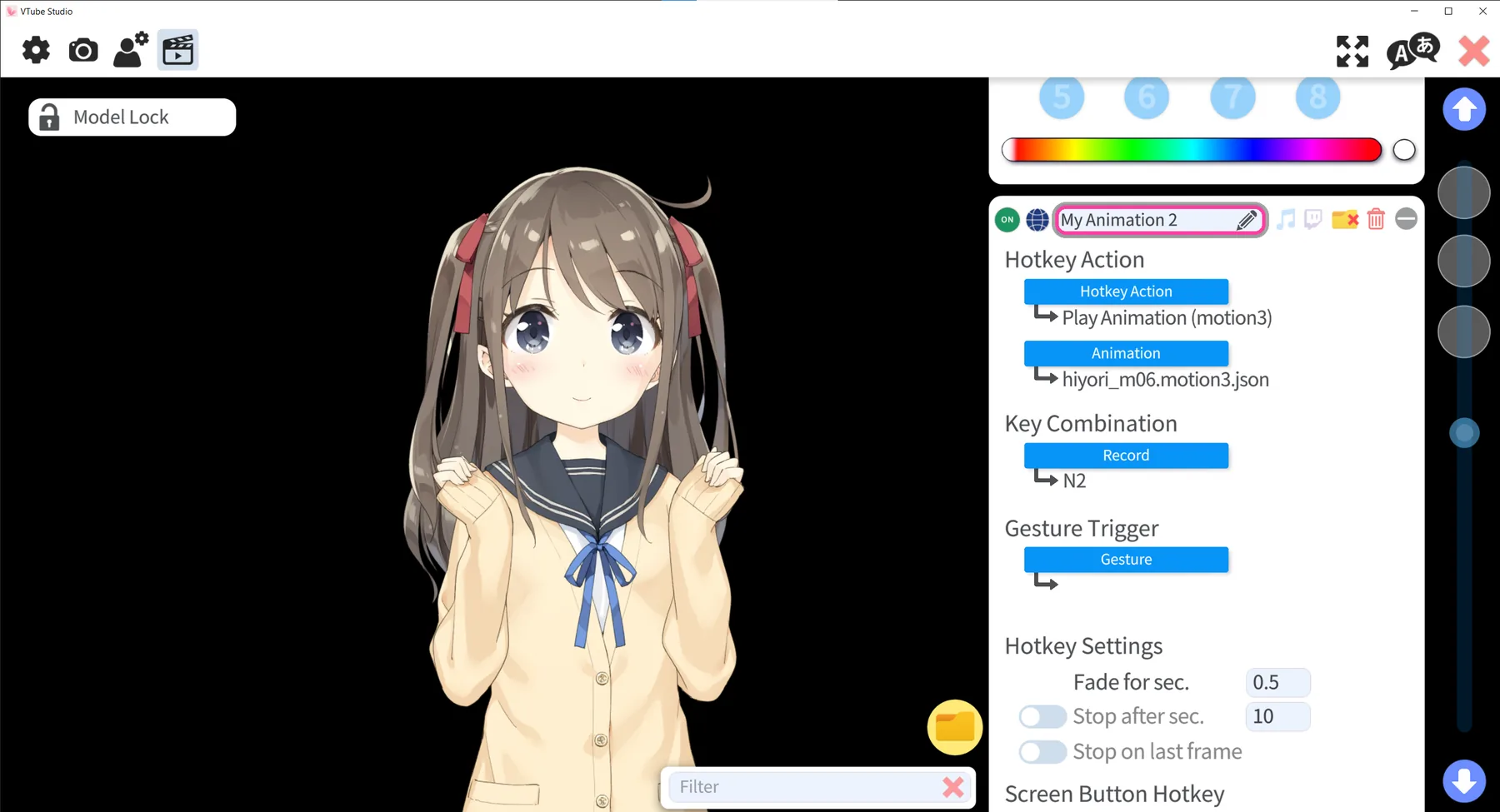This screenshot has height=812, width=1500.
Task: Open the camera screenshot icon
Action: tap(83, 51)
